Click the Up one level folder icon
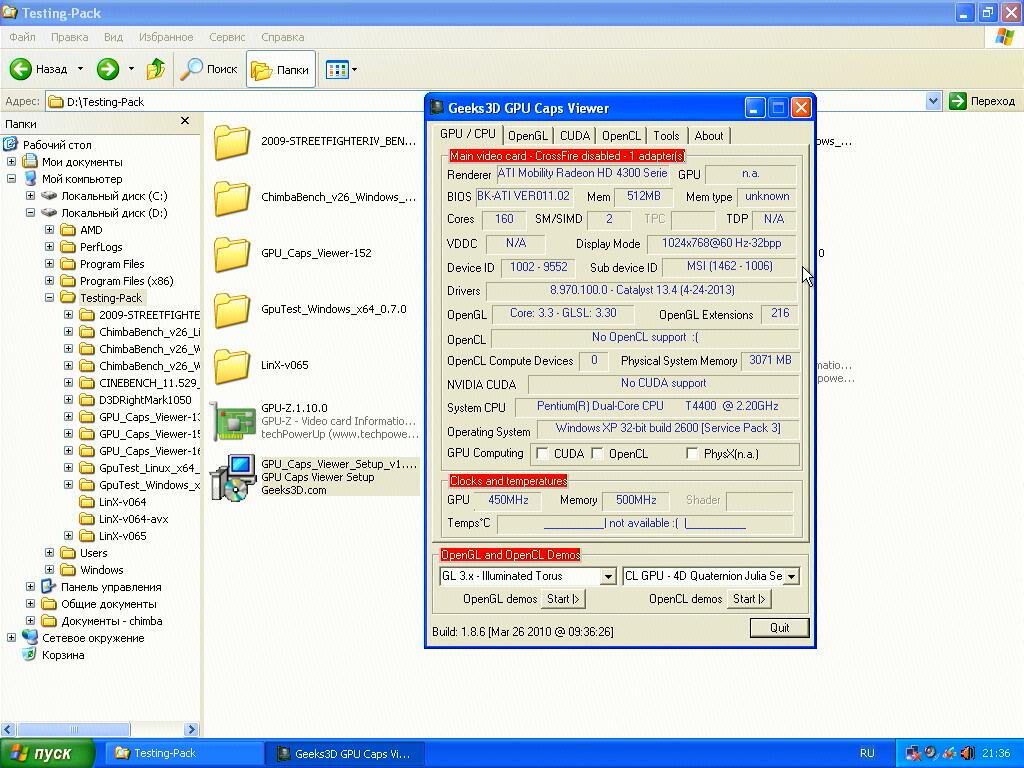1024x768 pixels. (x=156, y=69)
